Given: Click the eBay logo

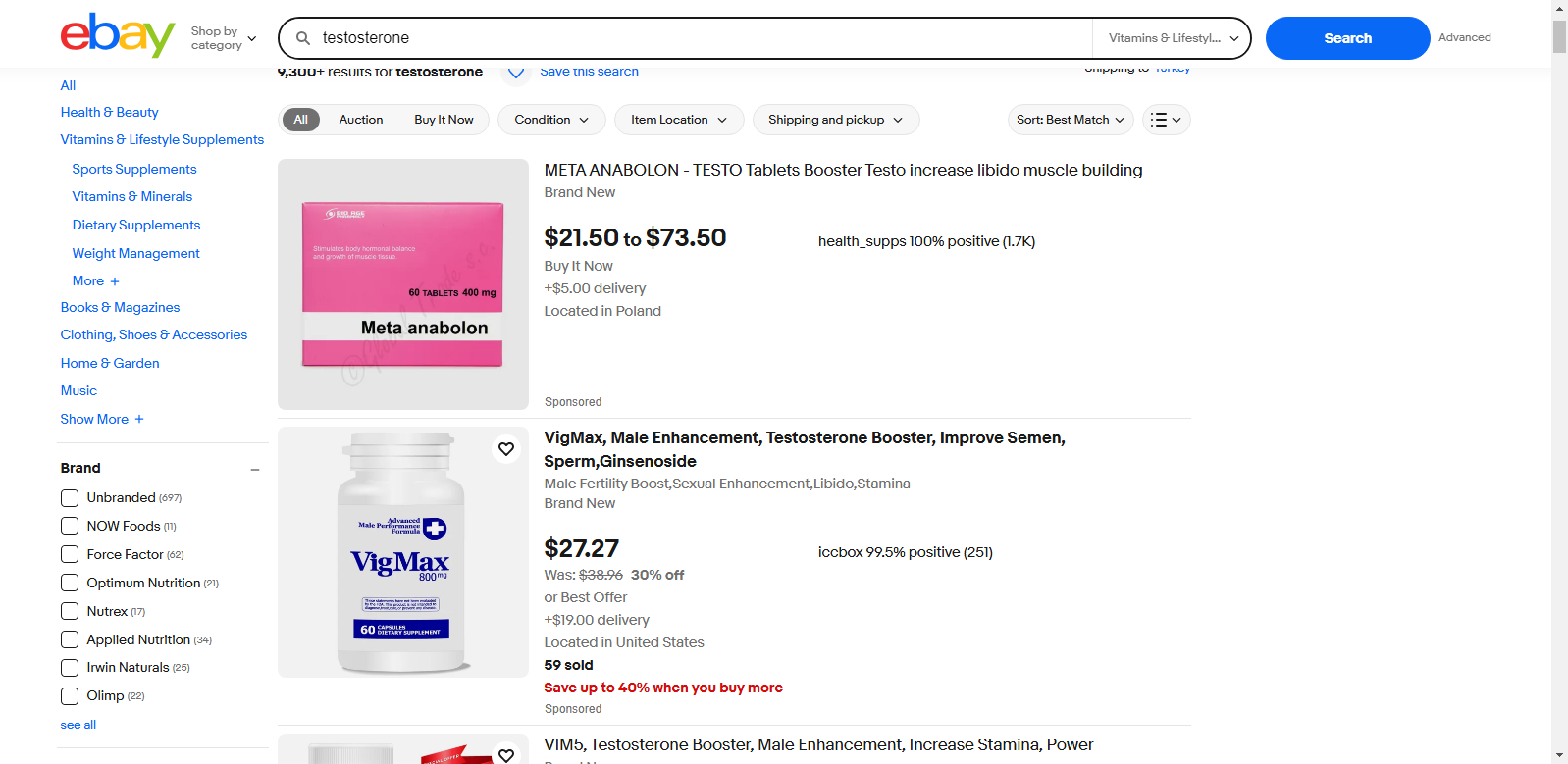Looking at the screenshot, I should 118,36.
